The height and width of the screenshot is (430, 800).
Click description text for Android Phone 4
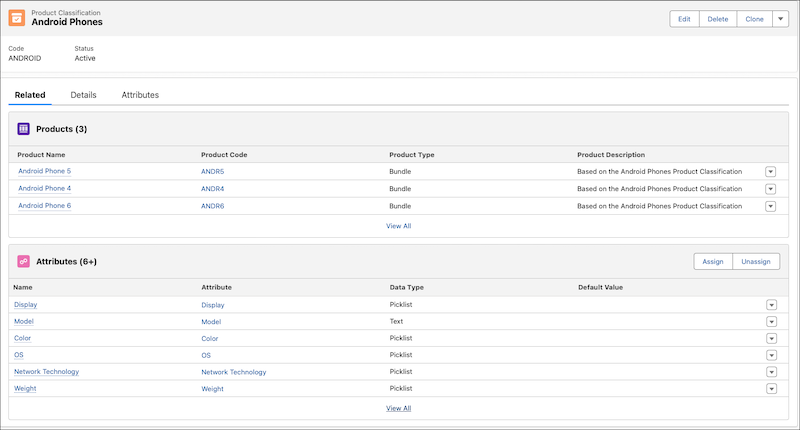pyautogui.click(x=660, y=189)
